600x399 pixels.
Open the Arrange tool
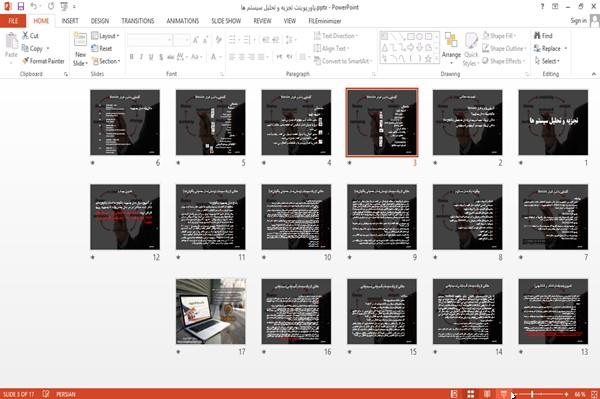[451, 48]
